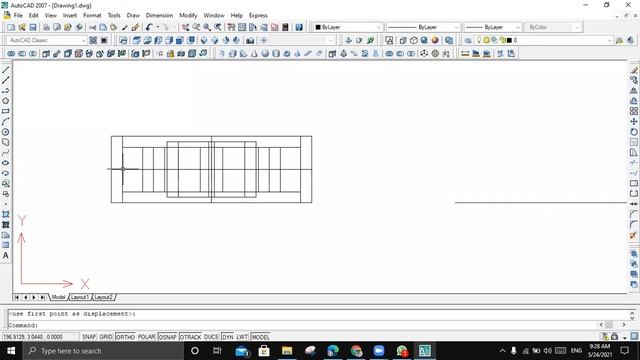Click the New drawing icon
This screenshot has width=640, height=360.
11,27
